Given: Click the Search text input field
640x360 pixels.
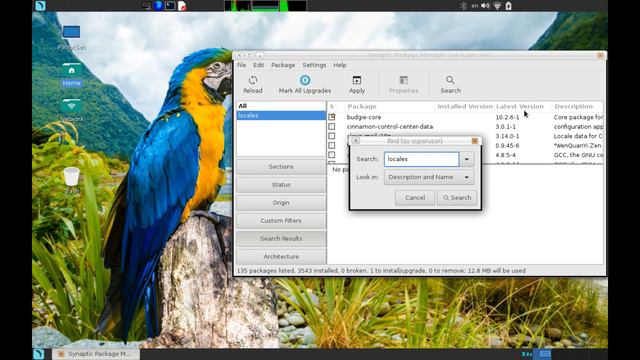Looking at the screenshot, I should [x=422, y=159].
